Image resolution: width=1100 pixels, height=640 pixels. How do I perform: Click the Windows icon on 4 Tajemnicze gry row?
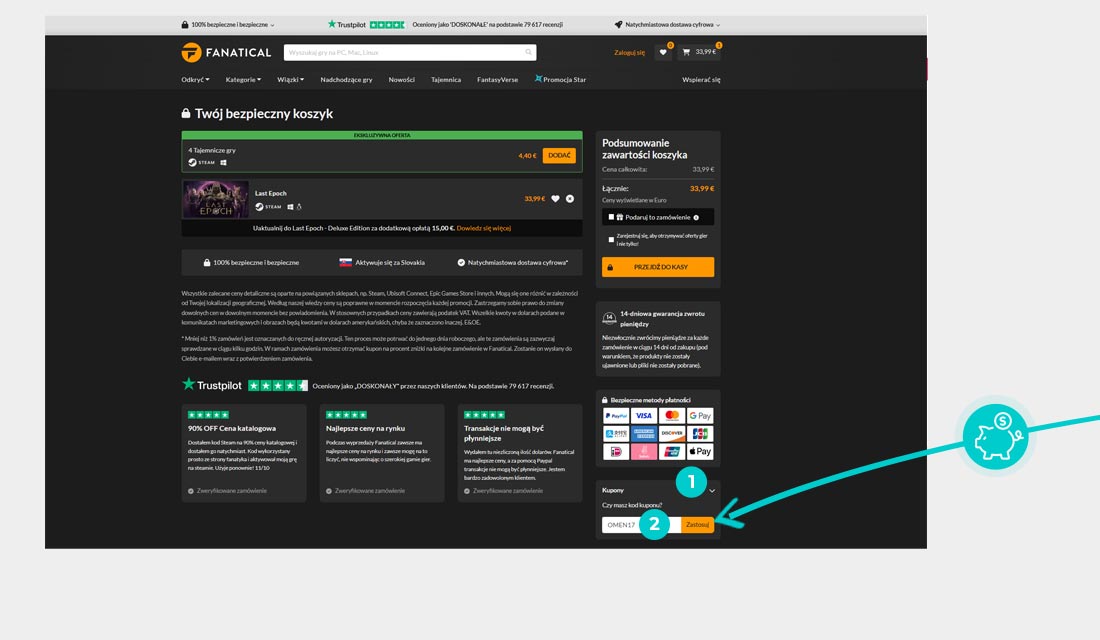point(224,162)
